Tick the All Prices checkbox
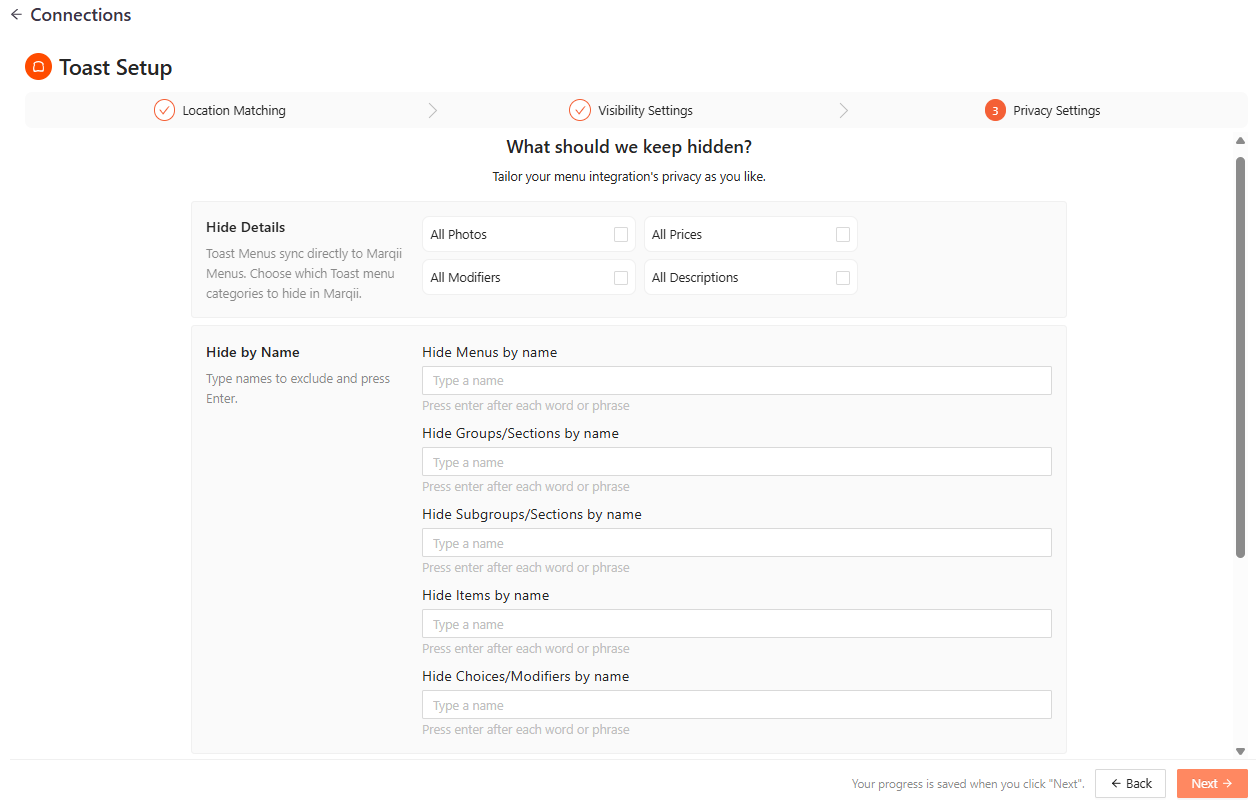 pyautogui.click(x=843, y=234)
